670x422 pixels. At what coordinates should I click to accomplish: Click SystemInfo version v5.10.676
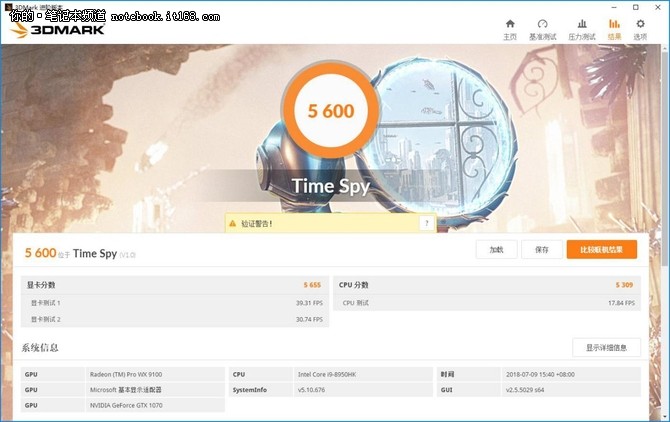coord(311,390)
